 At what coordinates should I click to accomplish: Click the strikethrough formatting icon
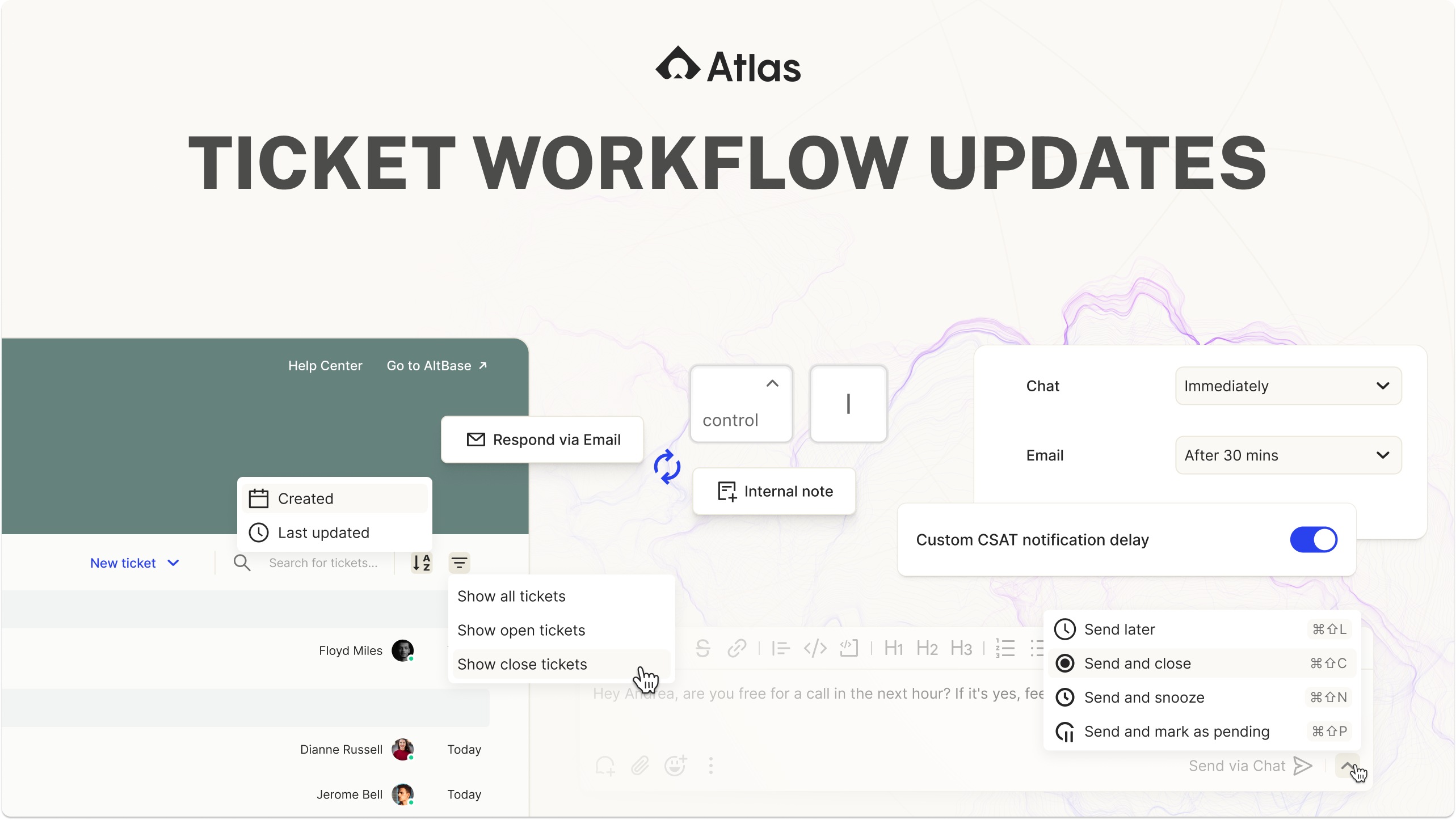point(702,648)
